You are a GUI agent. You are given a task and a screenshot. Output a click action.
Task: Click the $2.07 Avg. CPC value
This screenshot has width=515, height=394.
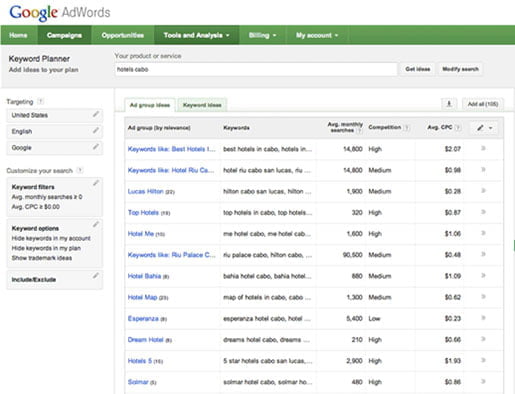pyautogui.click(x=453, y=149)
